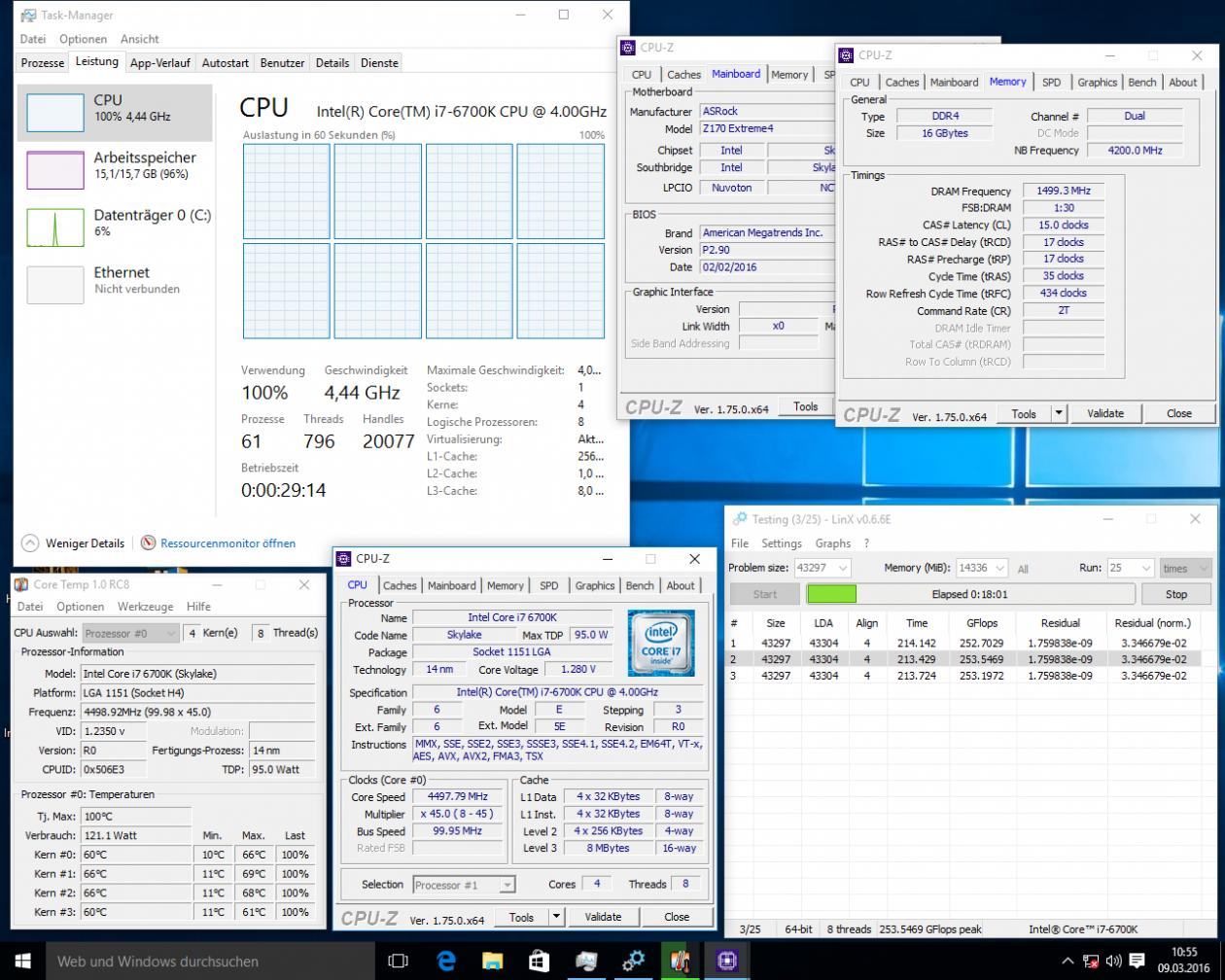Launch Microsoft Edge from taskbar
Image resolution: width=1225 pixels, height=980 pixels.
tap(445, 961)
